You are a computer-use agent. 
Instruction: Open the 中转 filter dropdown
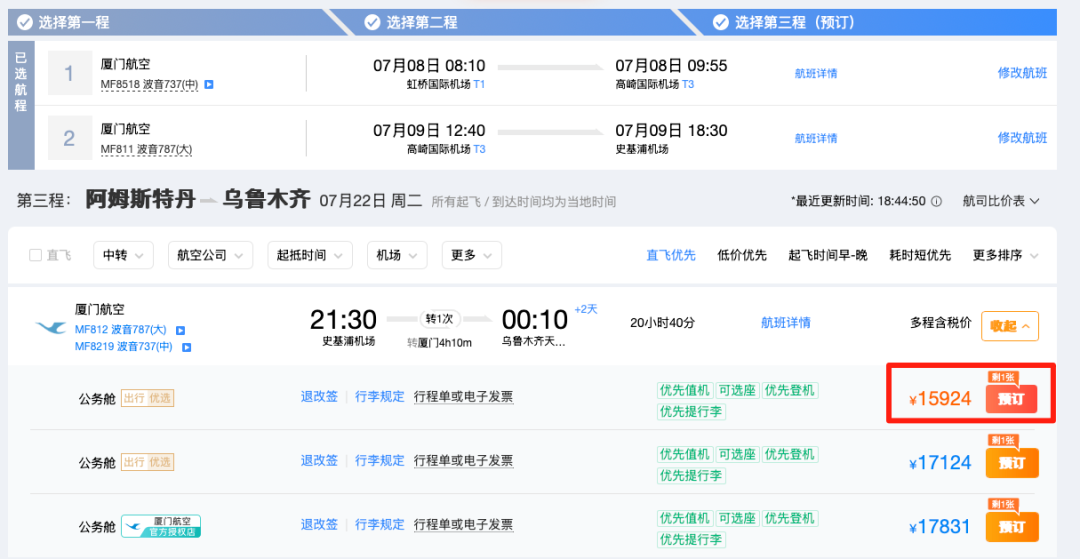pos(123,255)
